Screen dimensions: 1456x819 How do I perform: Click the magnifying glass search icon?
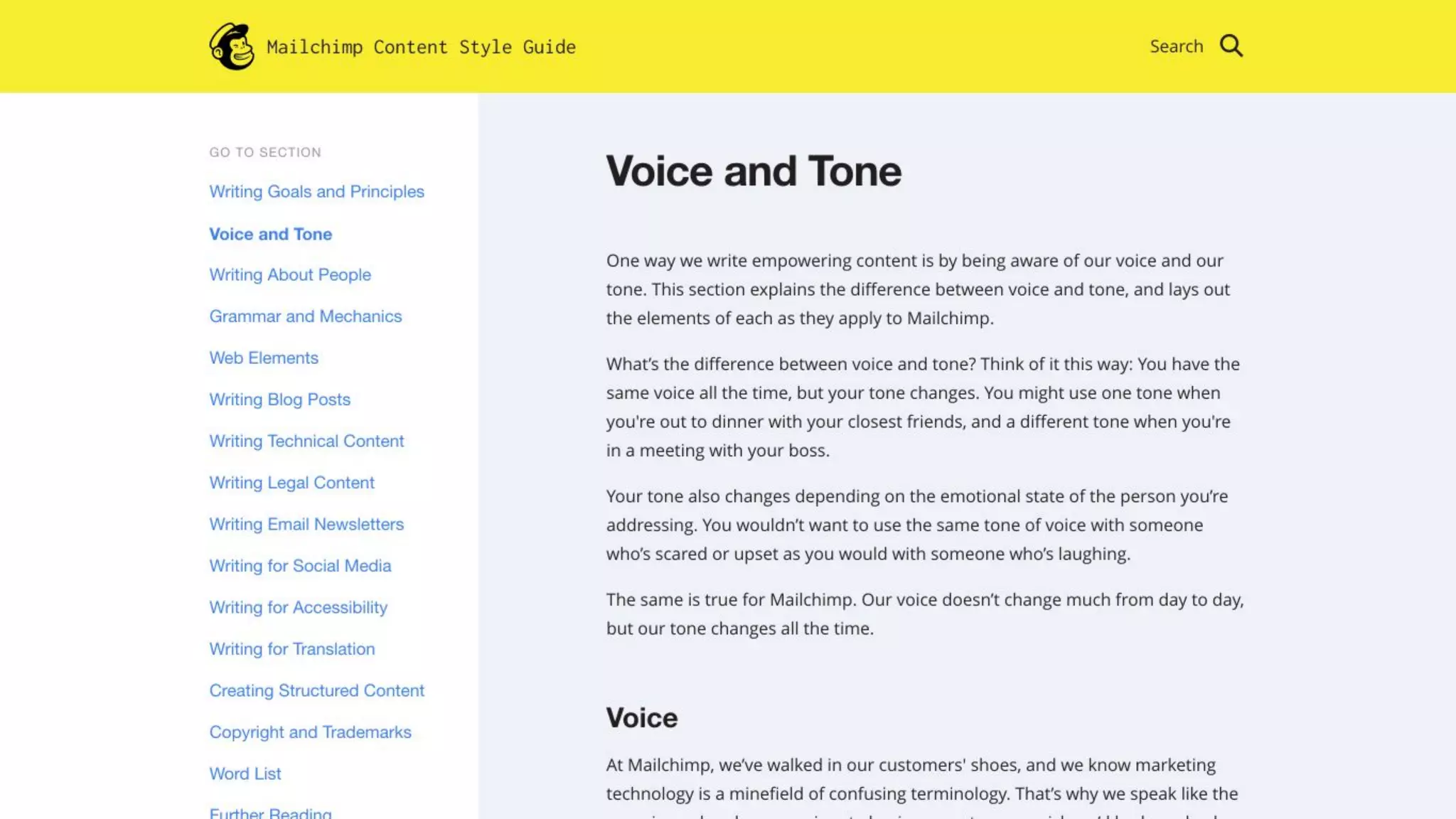pyautogui.click(x=1231, y=46)
